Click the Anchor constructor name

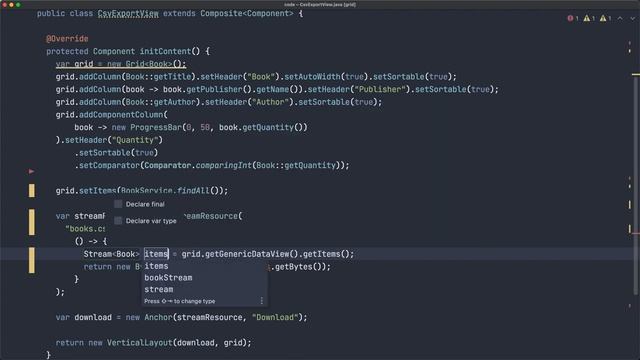pos(158,317)
